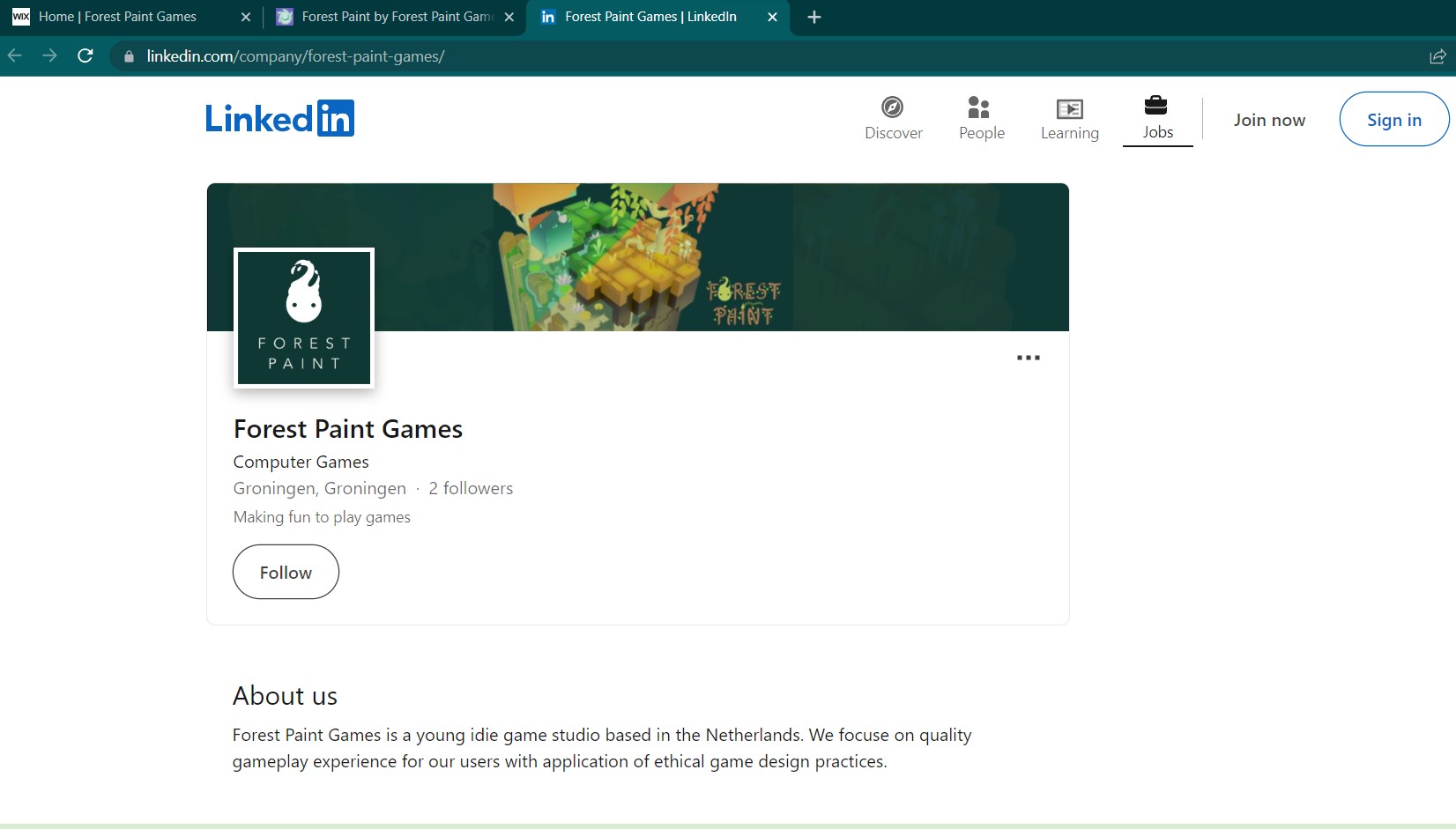Click the Making fun to play games tagline
The width and height of the screenshot is (1456, 829).
[x=322, y=517]
